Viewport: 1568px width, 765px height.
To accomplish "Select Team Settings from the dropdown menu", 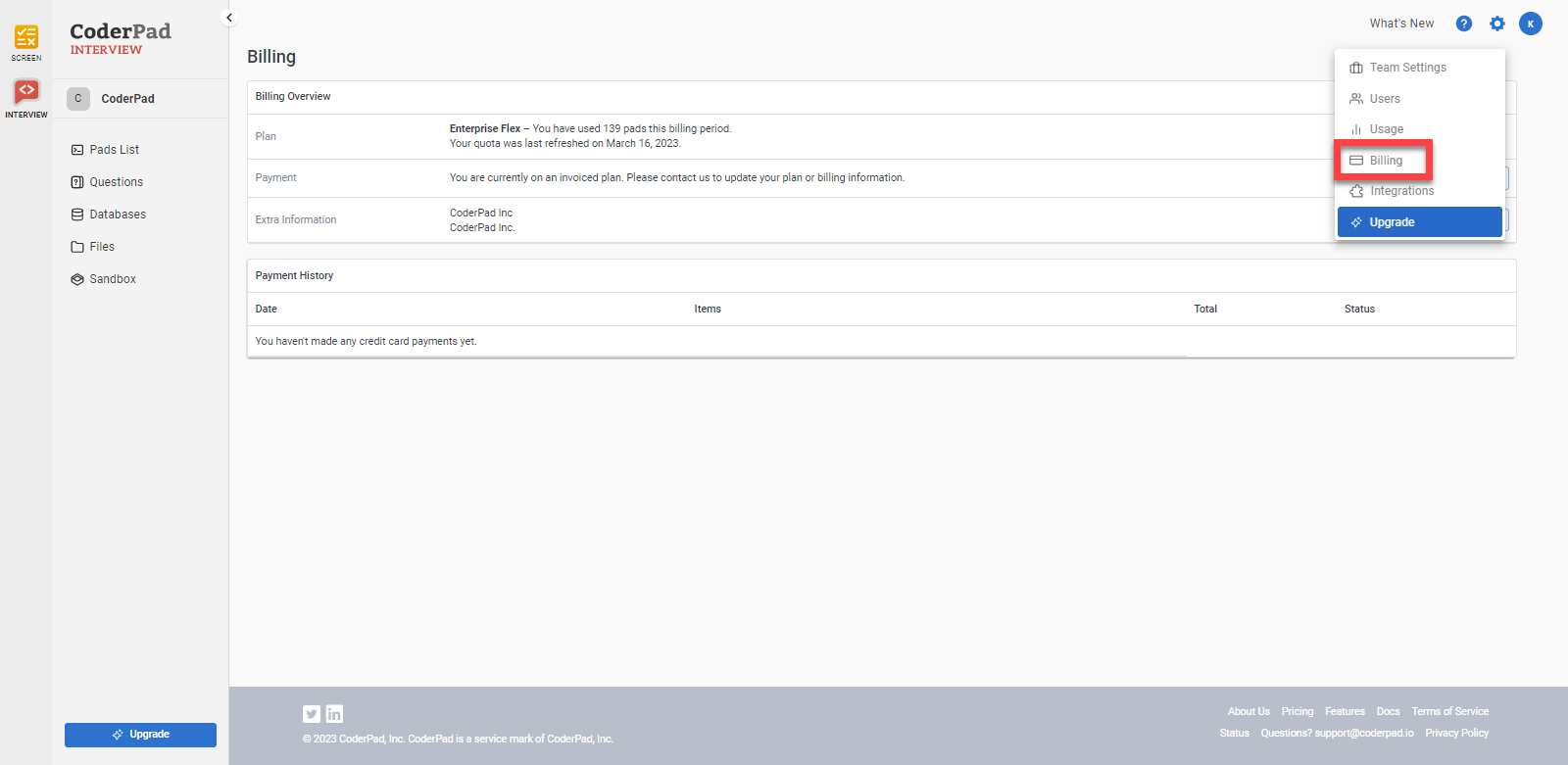I will 1407,68.
